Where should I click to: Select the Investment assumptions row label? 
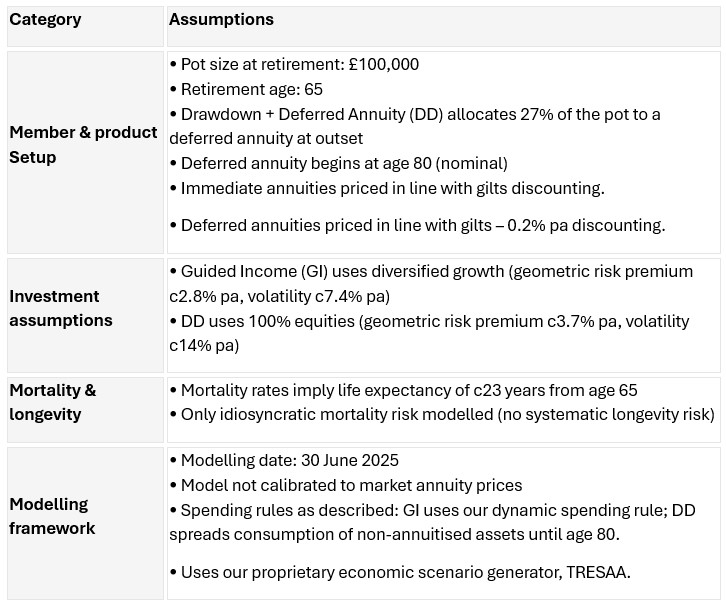pyautogui.click(x=61, y=308)
